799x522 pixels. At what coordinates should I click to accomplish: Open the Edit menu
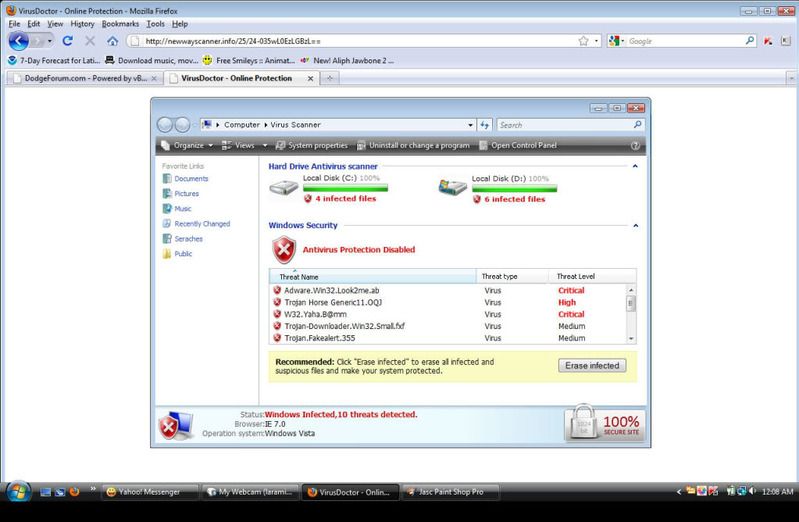[34, 23]
